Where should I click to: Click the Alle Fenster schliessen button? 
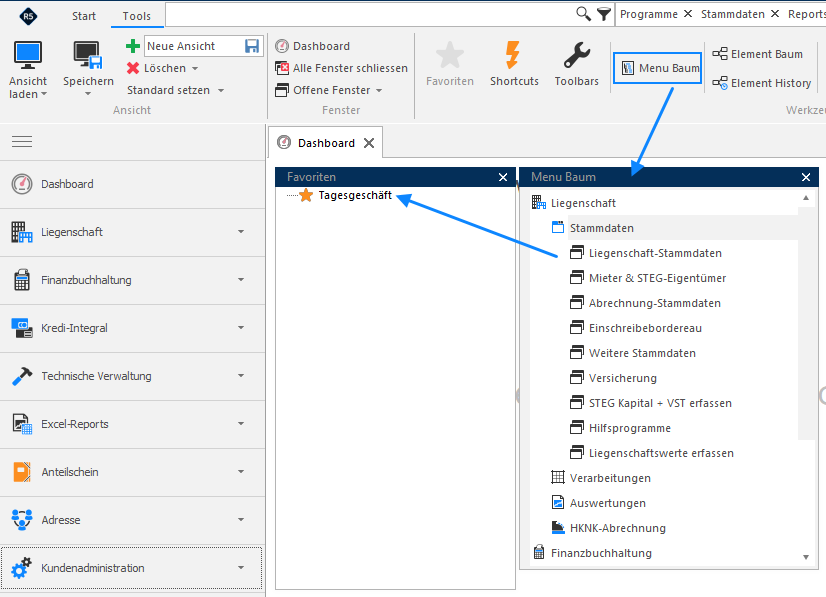coord(341,68)
